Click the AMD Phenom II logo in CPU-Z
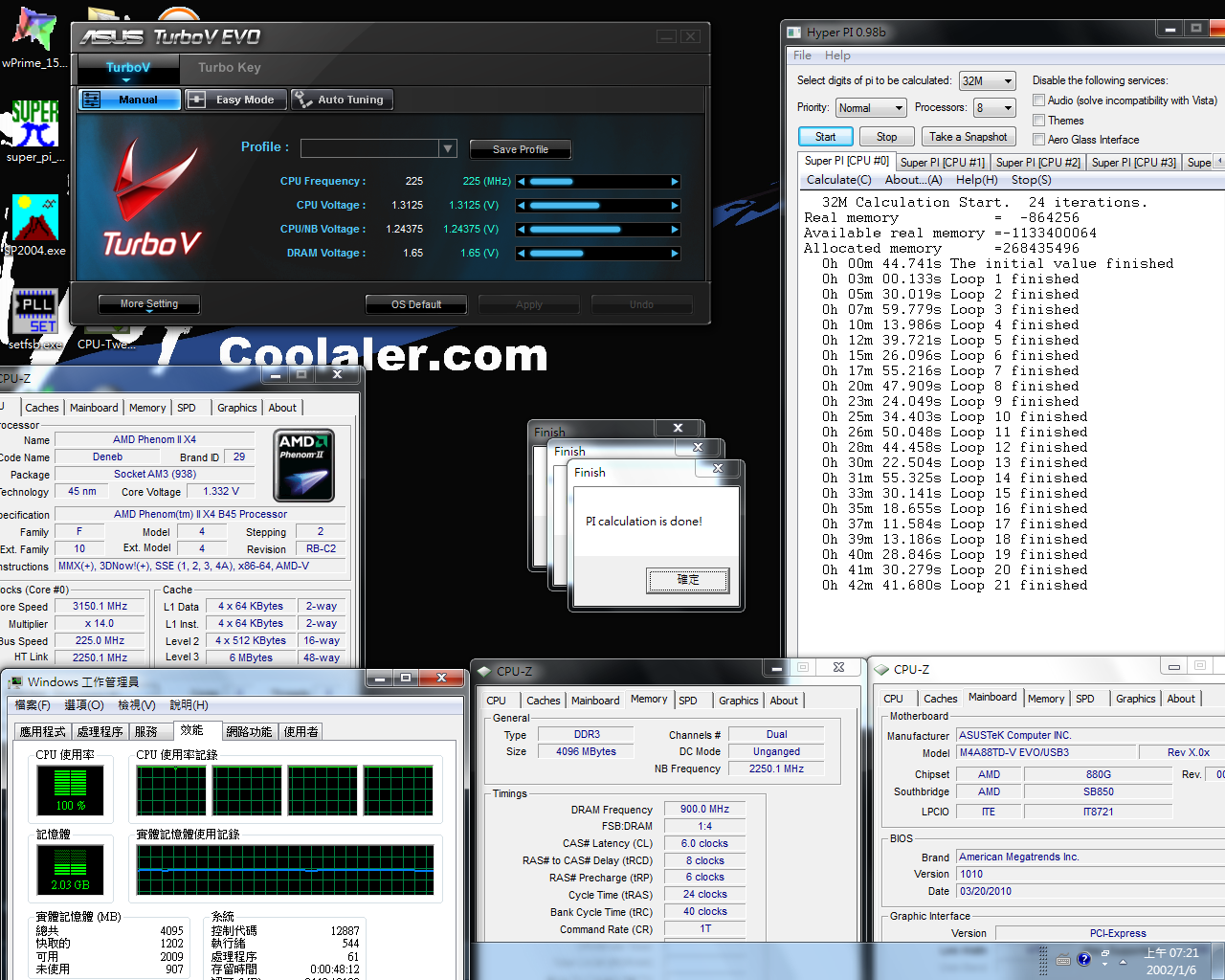Screen dimensions: 1225x980 [x=303, y=465]
